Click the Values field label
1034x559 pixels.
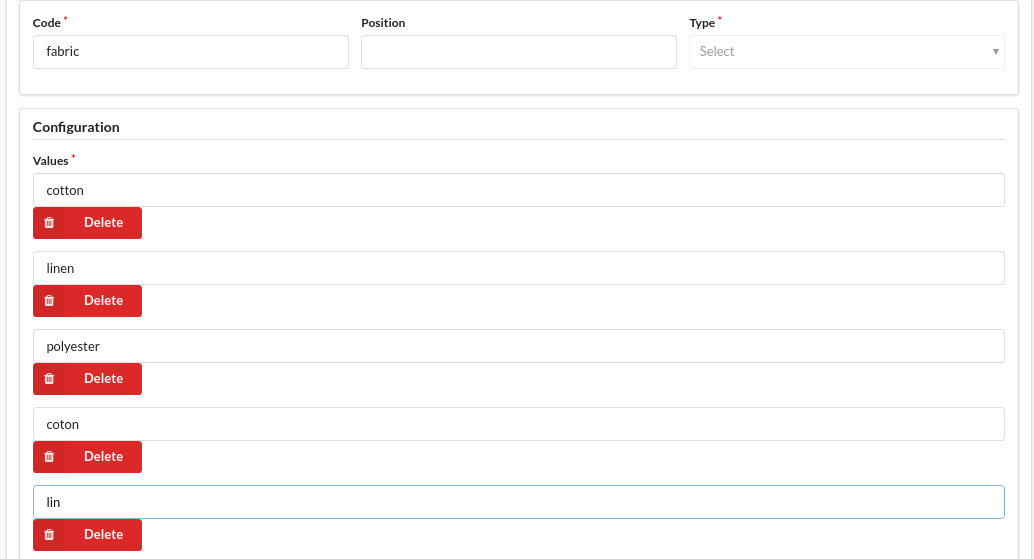click(x=51, y=161)
